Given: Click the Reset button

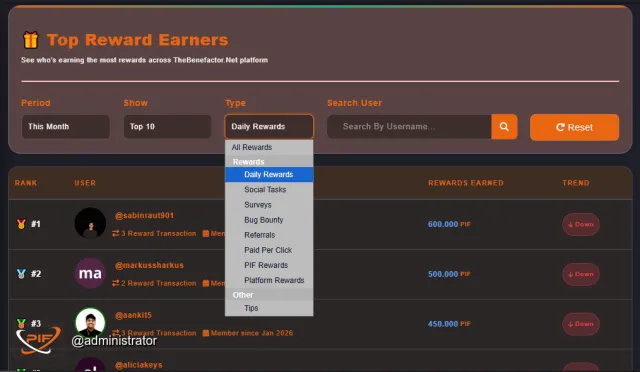Looking at the screenshot, I should pos(574,127).
